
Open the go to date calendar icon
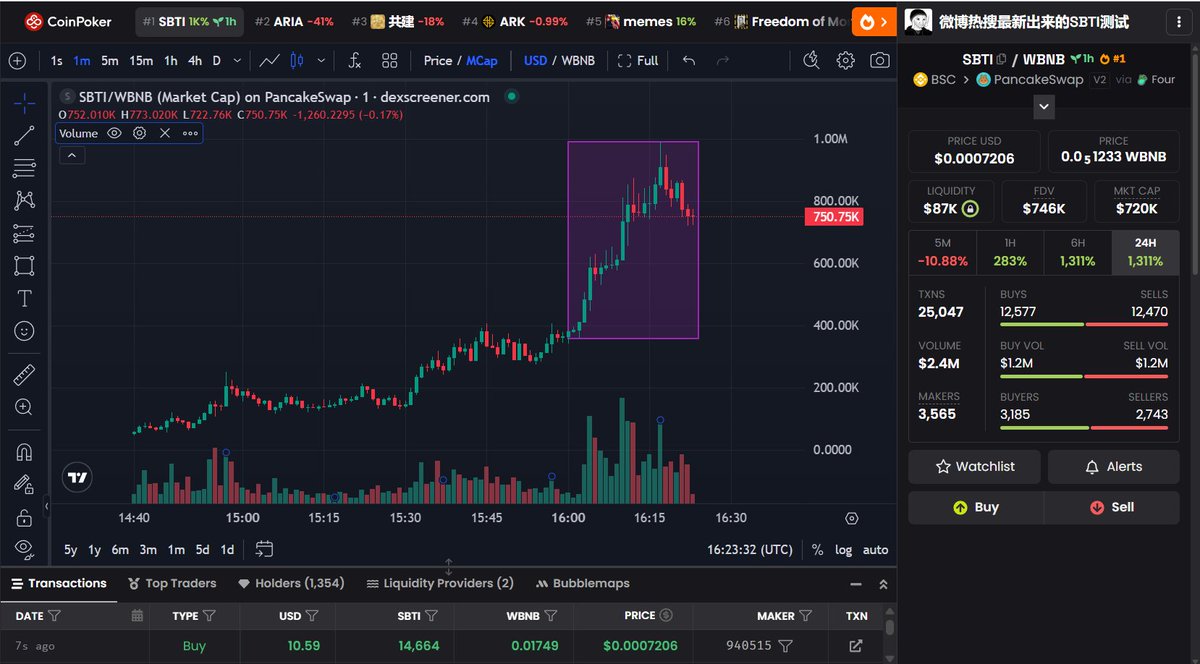pos(264,549)
